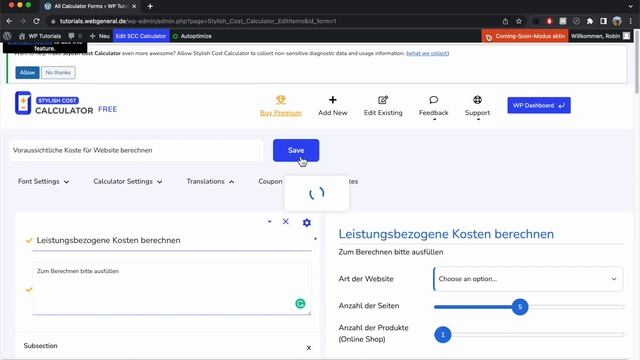Open the Support lifebuoy menu
This screenshot has width=640, height=360.
tap(478, 100)
